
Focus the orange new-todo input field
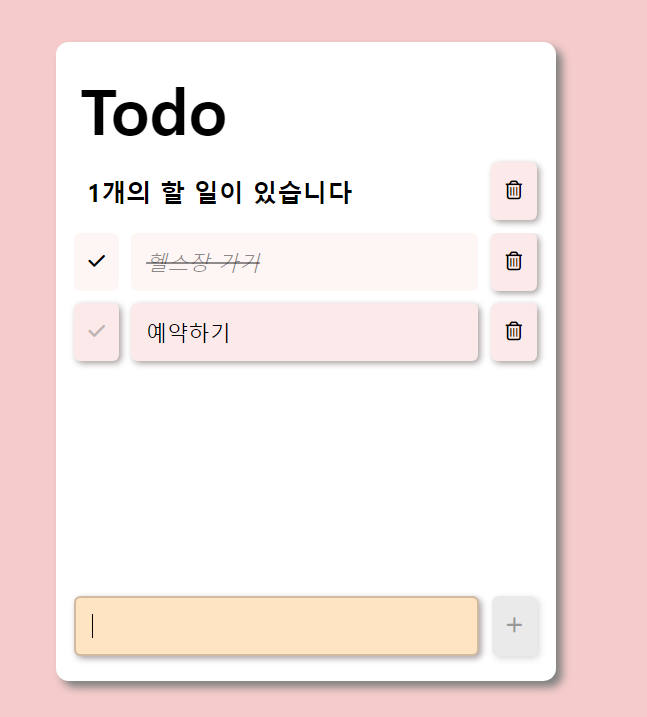click(x=276, y=626)
